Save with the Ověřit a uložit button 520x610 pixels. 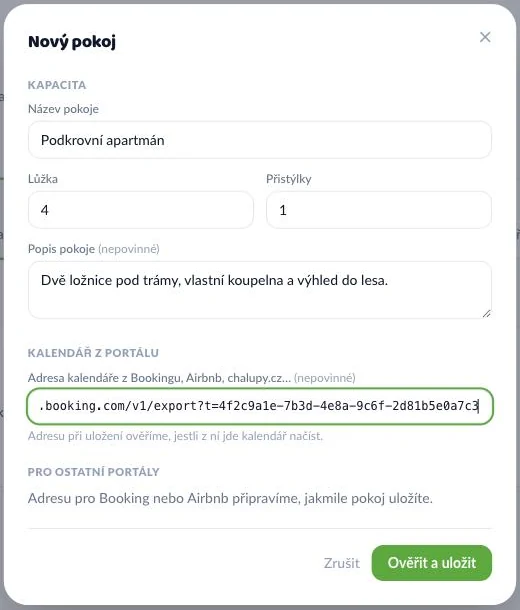432,563
